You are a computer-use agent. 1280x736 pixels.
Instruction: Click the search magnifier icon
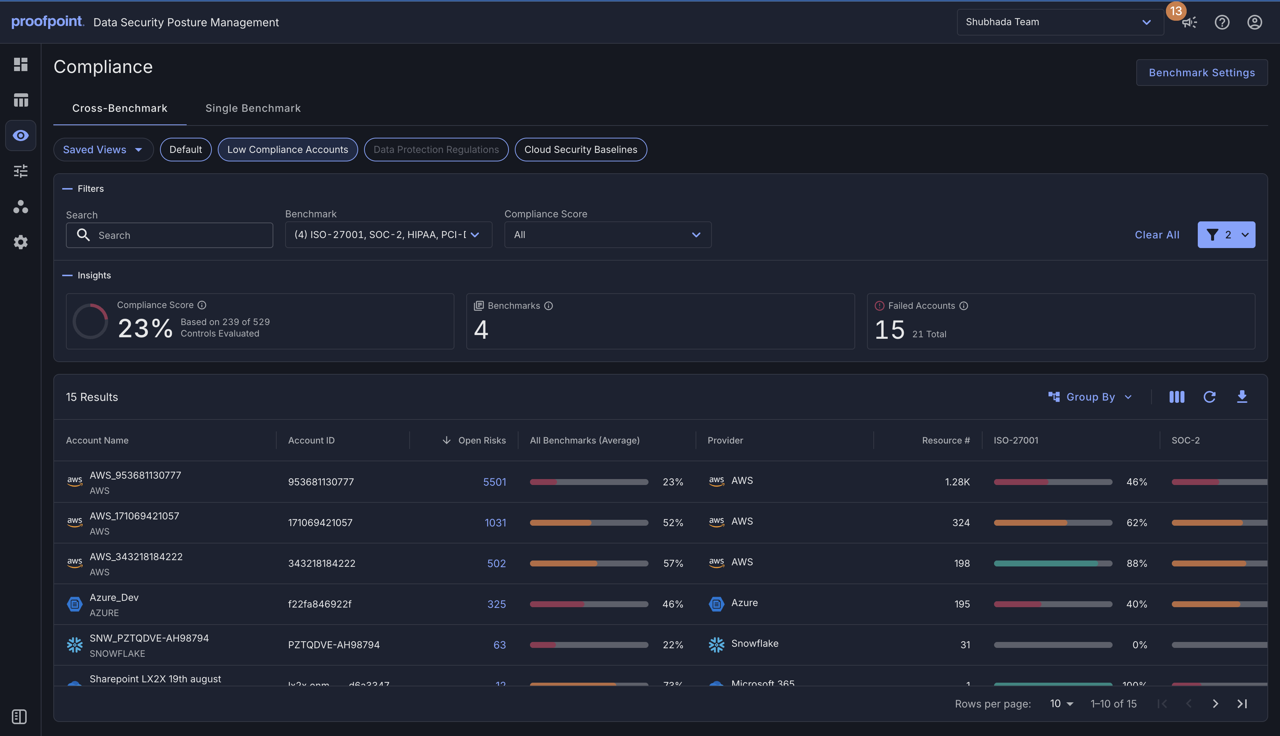click(83, 235)
